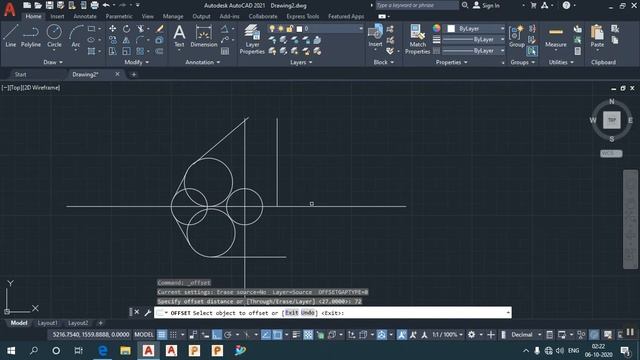Toggle lineweight display in status bar
This screenshot has width=640, height=360.
297,335
